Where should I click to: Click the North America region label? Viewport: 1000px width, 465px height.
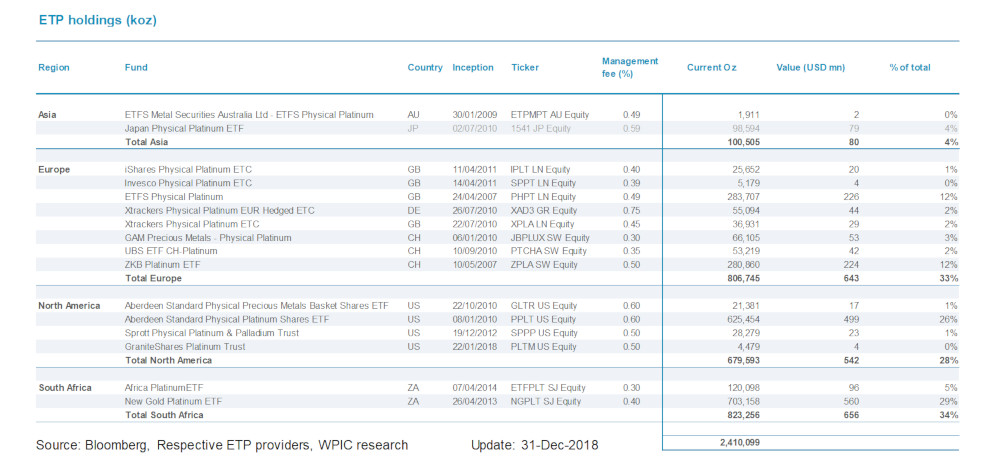click(70, 306)
